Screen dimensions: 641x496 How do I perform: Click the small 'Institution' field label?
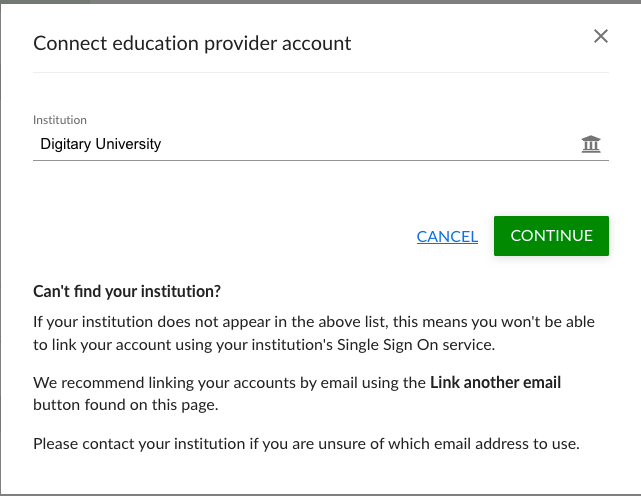60,120
